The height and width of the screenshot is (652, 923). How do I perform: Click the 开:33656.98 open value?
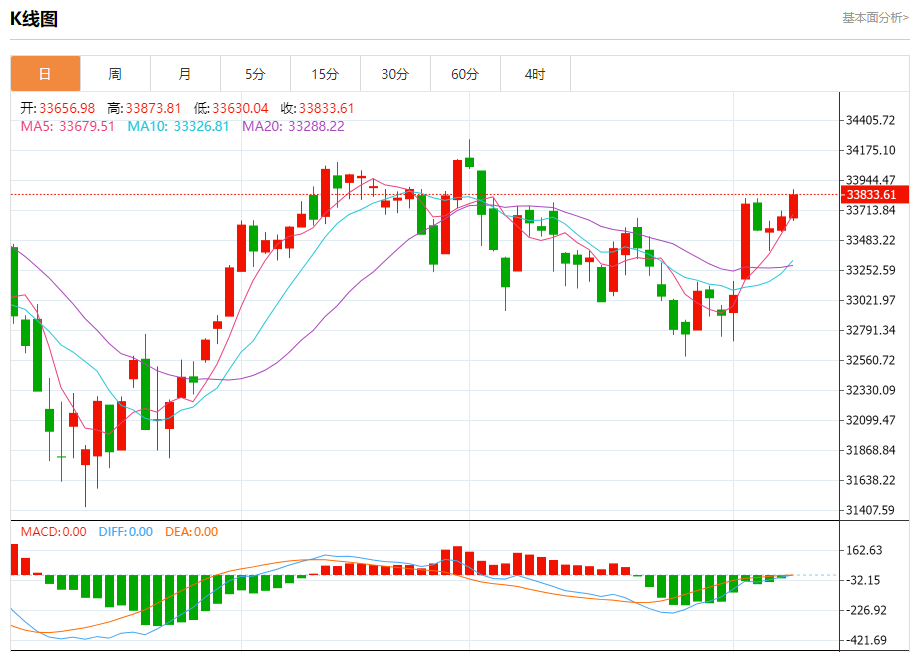click(58, 108)
